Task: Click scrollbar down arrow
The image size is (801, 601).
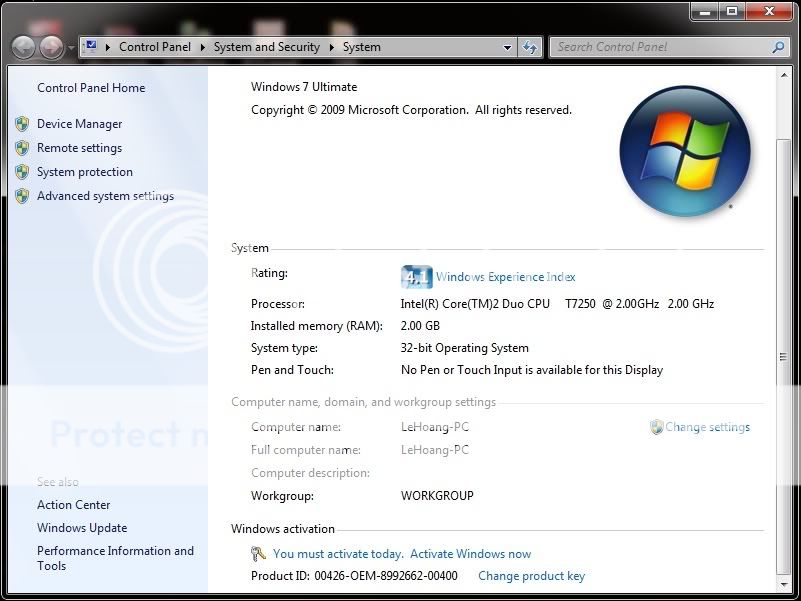Action: [784, 584]
